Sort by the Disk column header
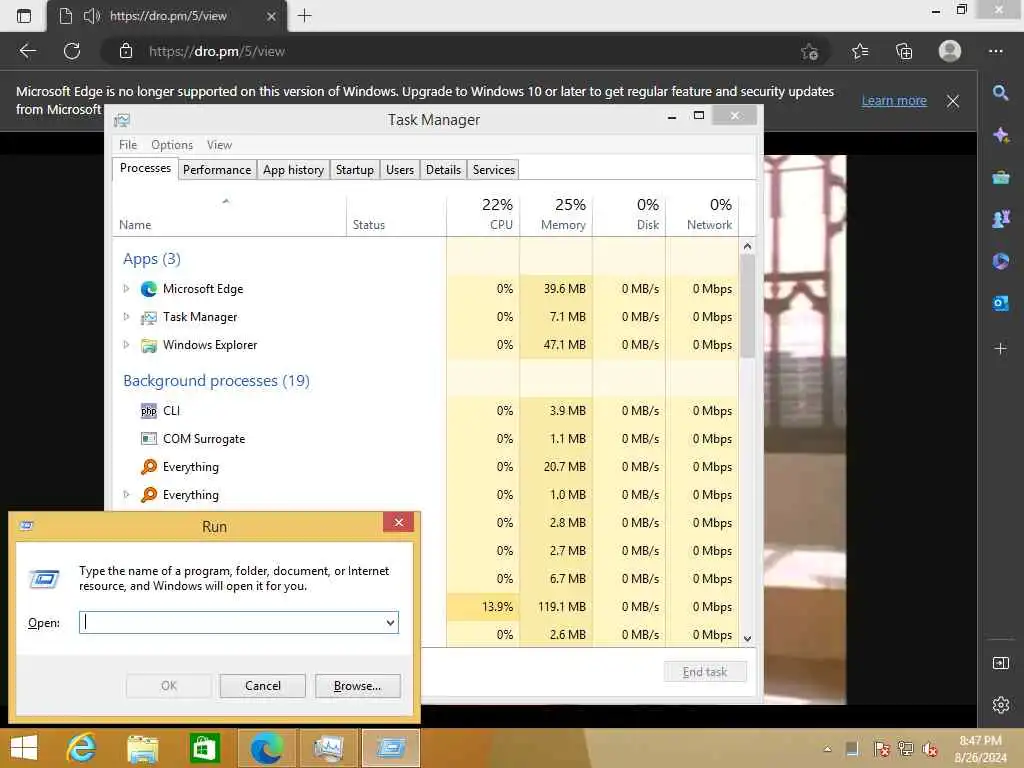The image size is (1024, 768). [630, 214]
